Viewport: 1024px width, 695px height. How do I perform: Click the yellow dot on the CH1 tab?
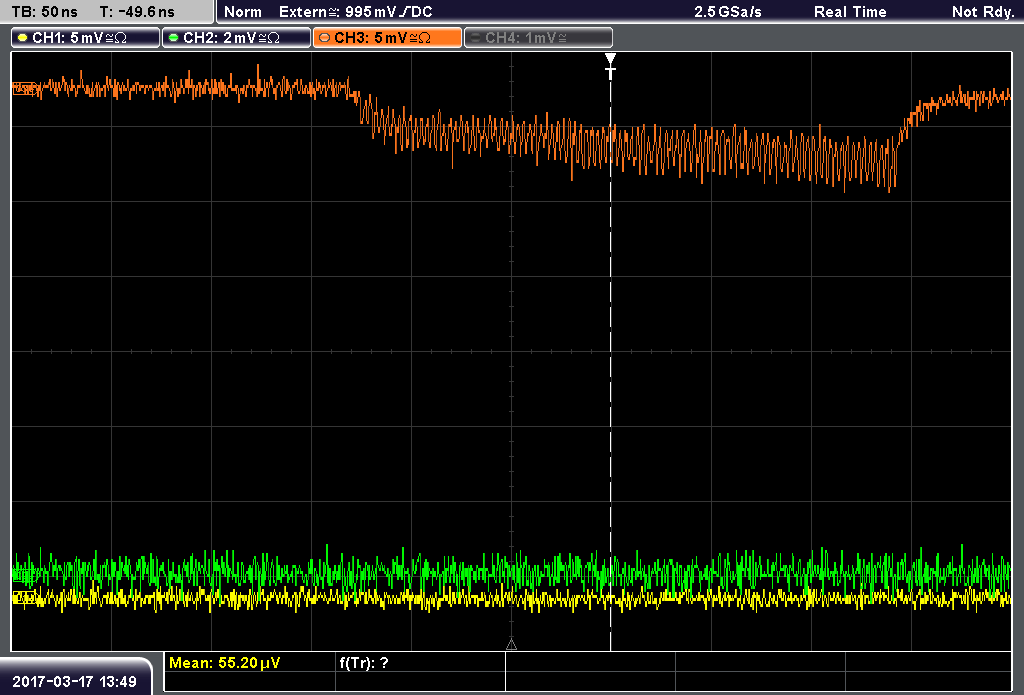[23, 38]
